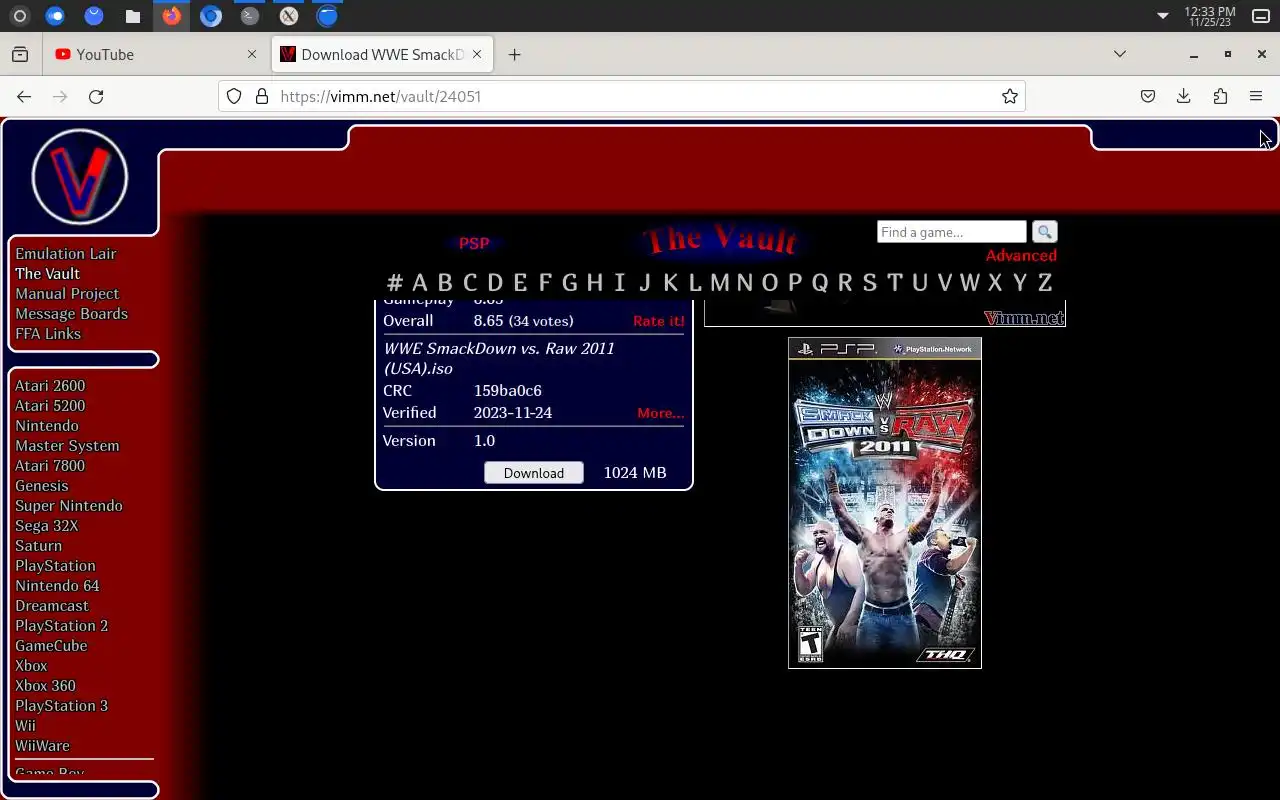Click the Firefox icon in the taskbar
Screen dimensions: 1280x800
pyautogui.click(x=172, y=16)
